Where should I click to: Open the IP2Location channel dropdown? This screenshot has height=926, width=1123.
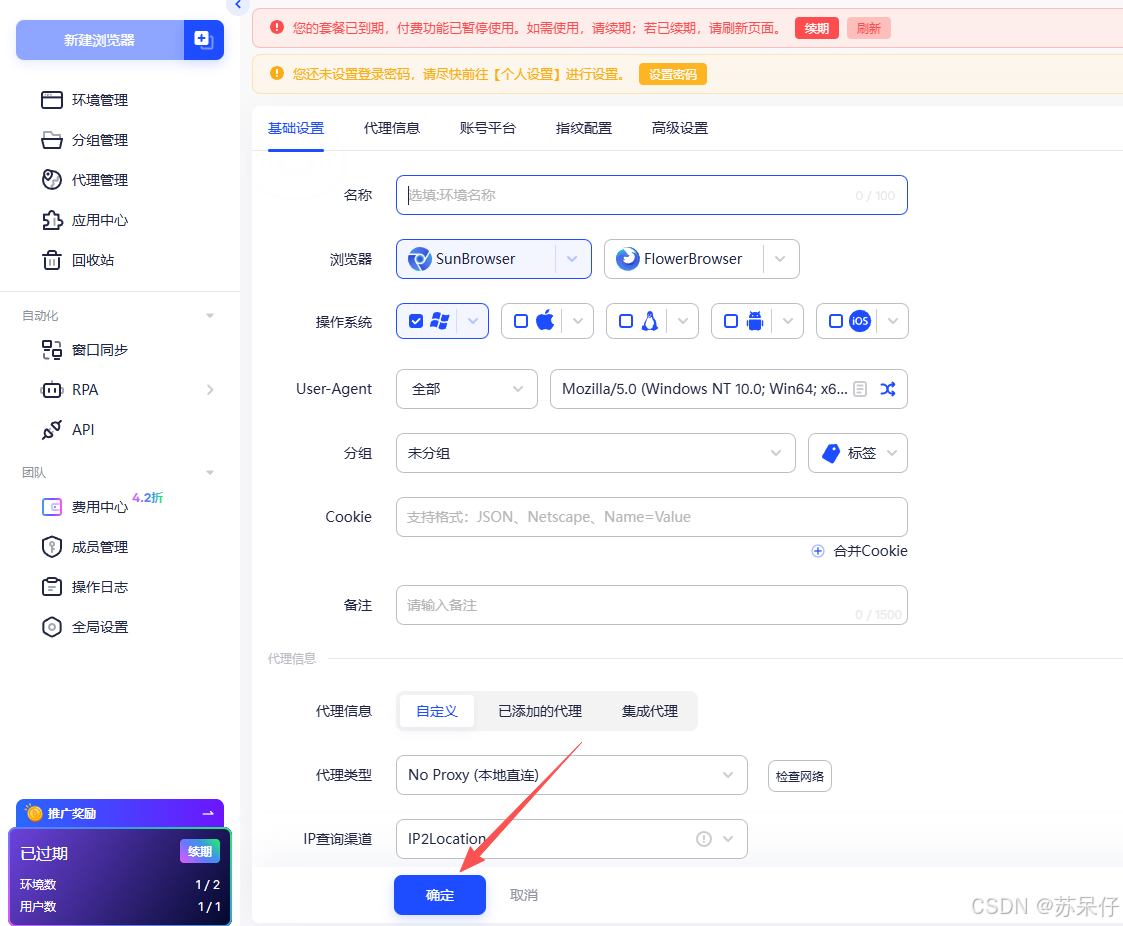[x=572, y=839]
